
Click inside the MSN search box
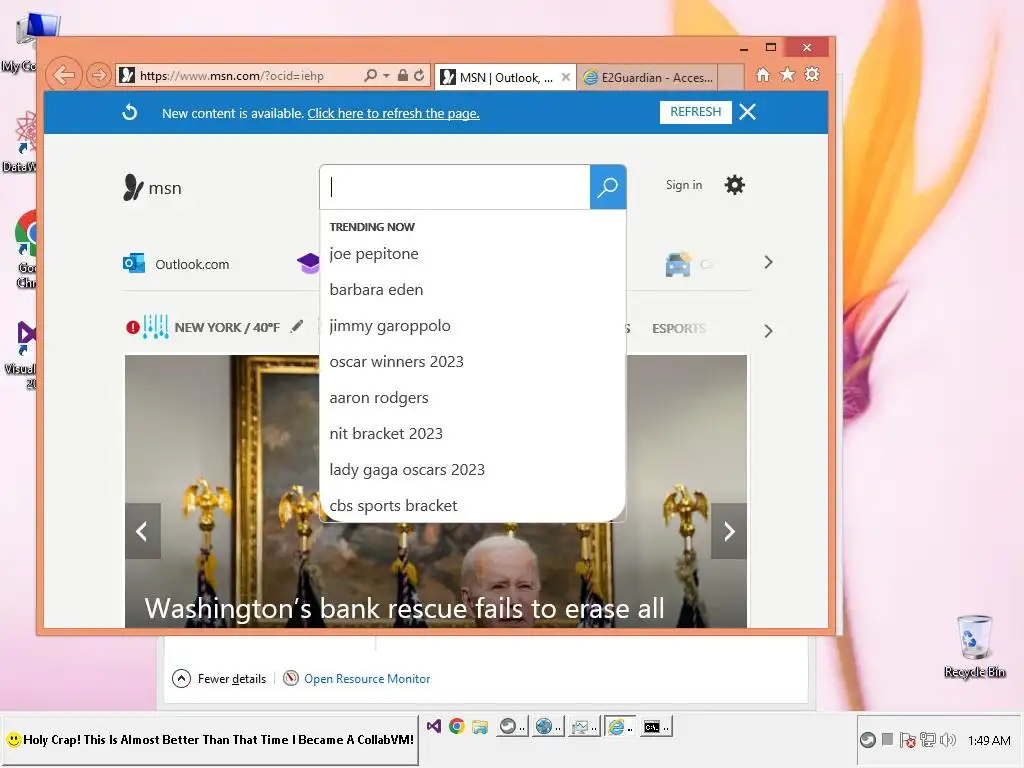pos(455,187)
